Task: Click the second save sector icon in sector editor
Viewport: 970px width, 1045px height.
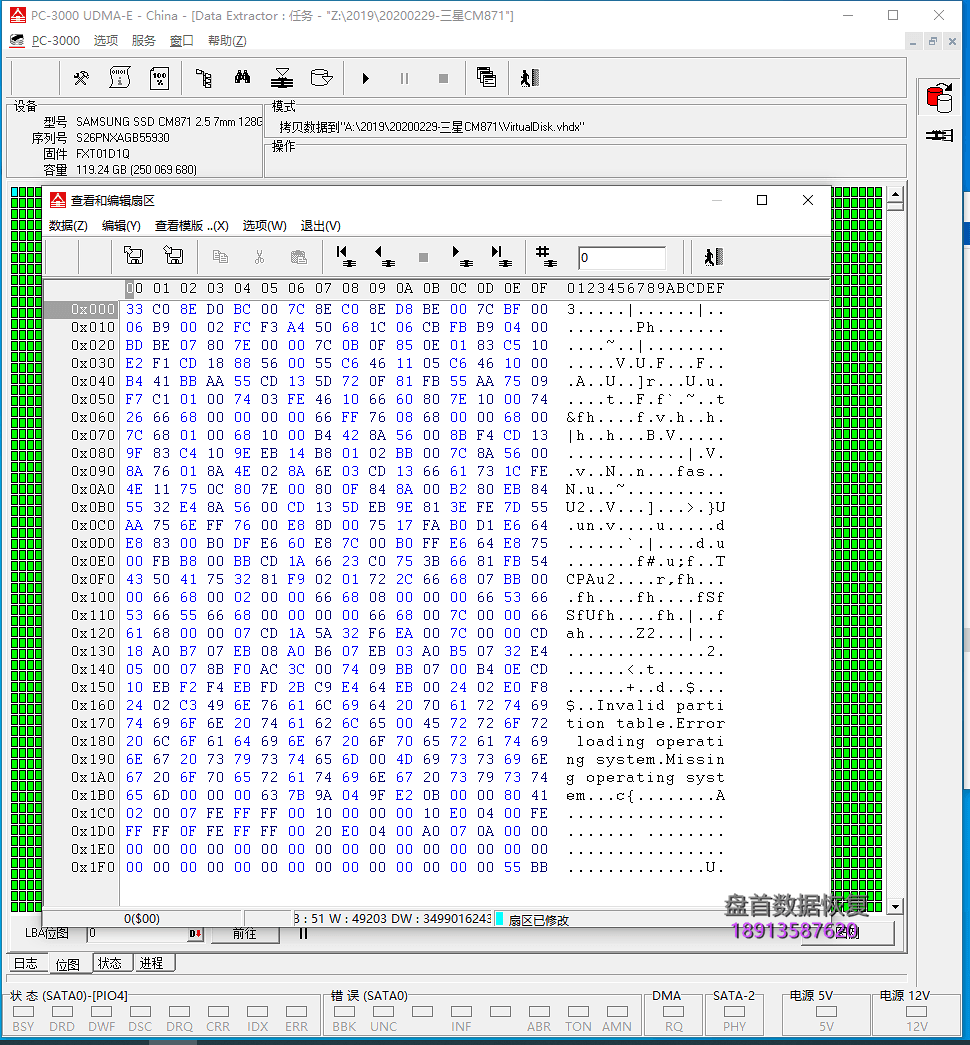Action: [x=173, y=256]
